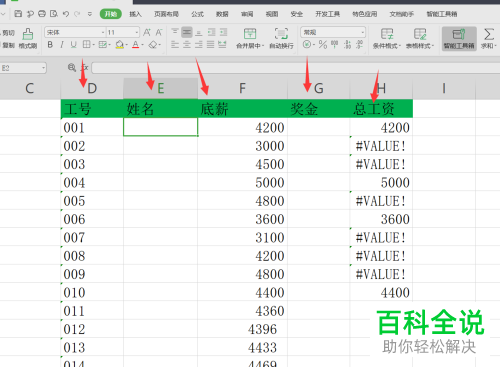Click the header cell 底薪
The width and height of the screenshot is (500, 367).
pos(242,109)
